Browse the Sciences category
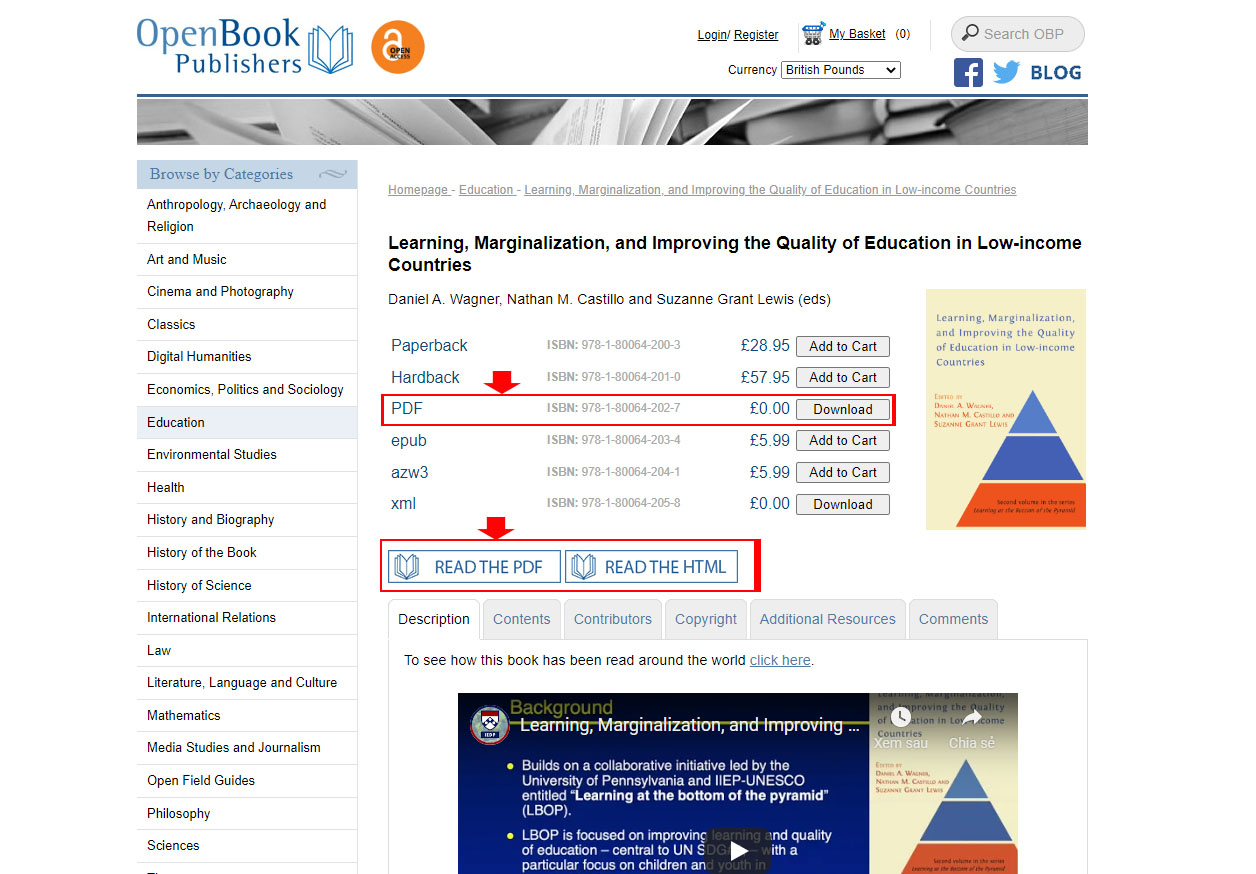The height and width of the screenshot is (874, 1256). tap(247, 846)
